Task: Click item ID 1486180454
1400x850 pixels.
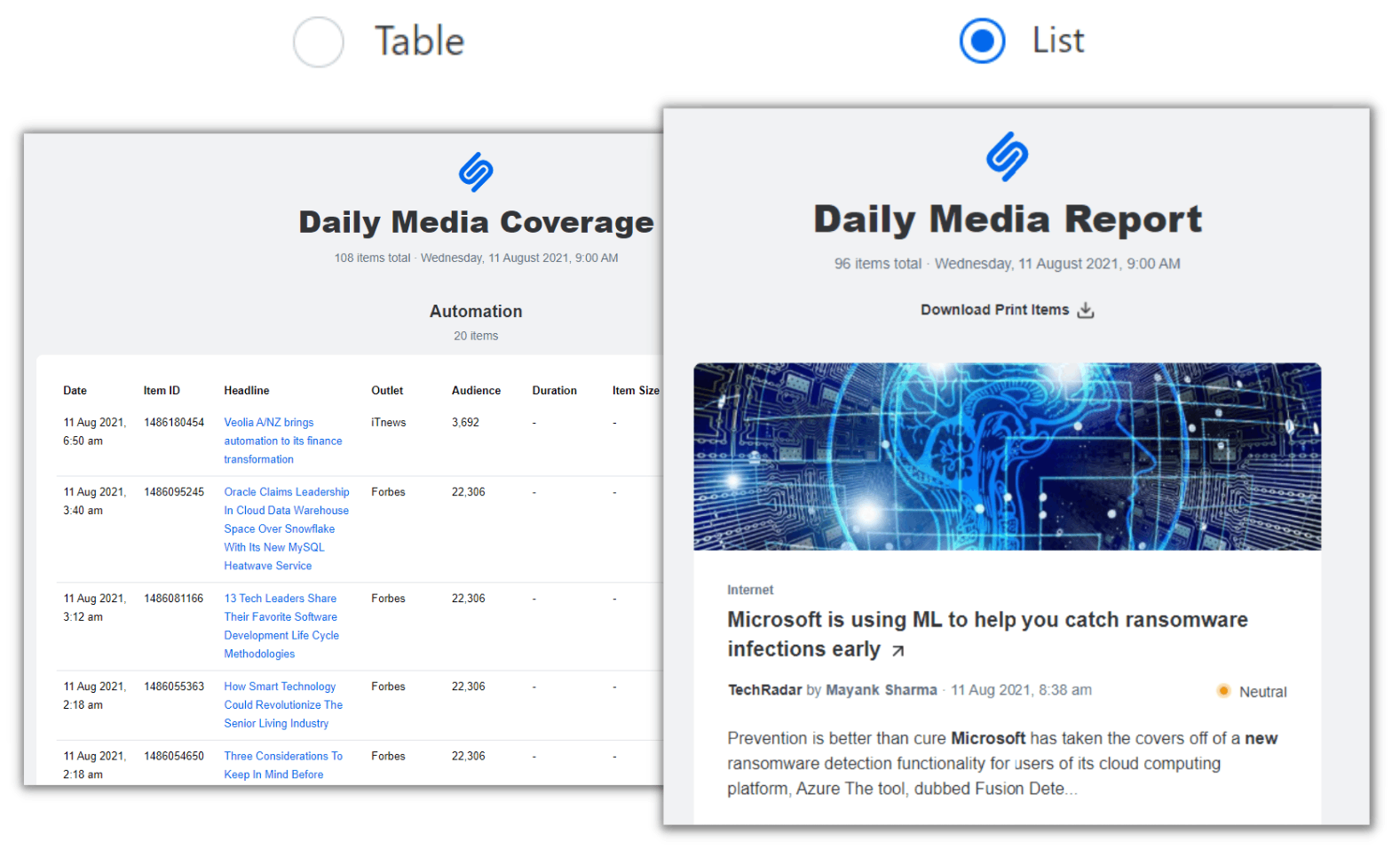Action: click(174, 423)
